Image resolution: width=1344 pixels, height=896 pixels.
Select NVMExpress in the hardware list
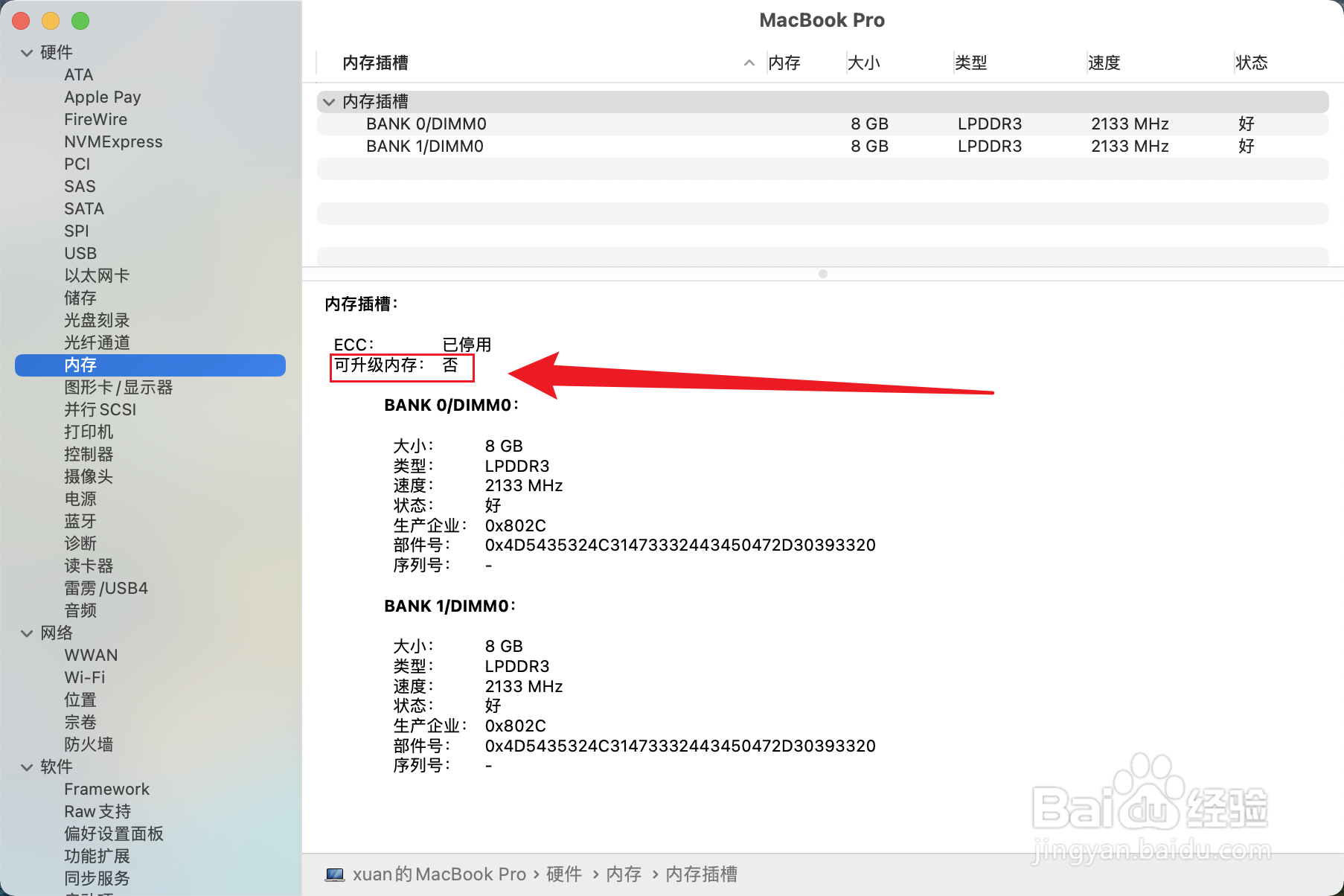click(x=113, y=142)
